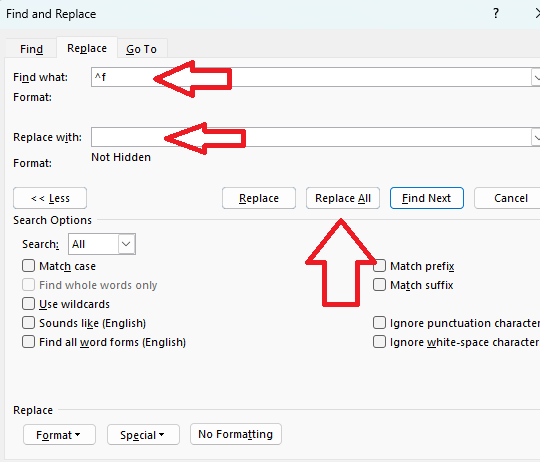
Task: Click the help question mark icon
Action: click(x=496, y=14)
